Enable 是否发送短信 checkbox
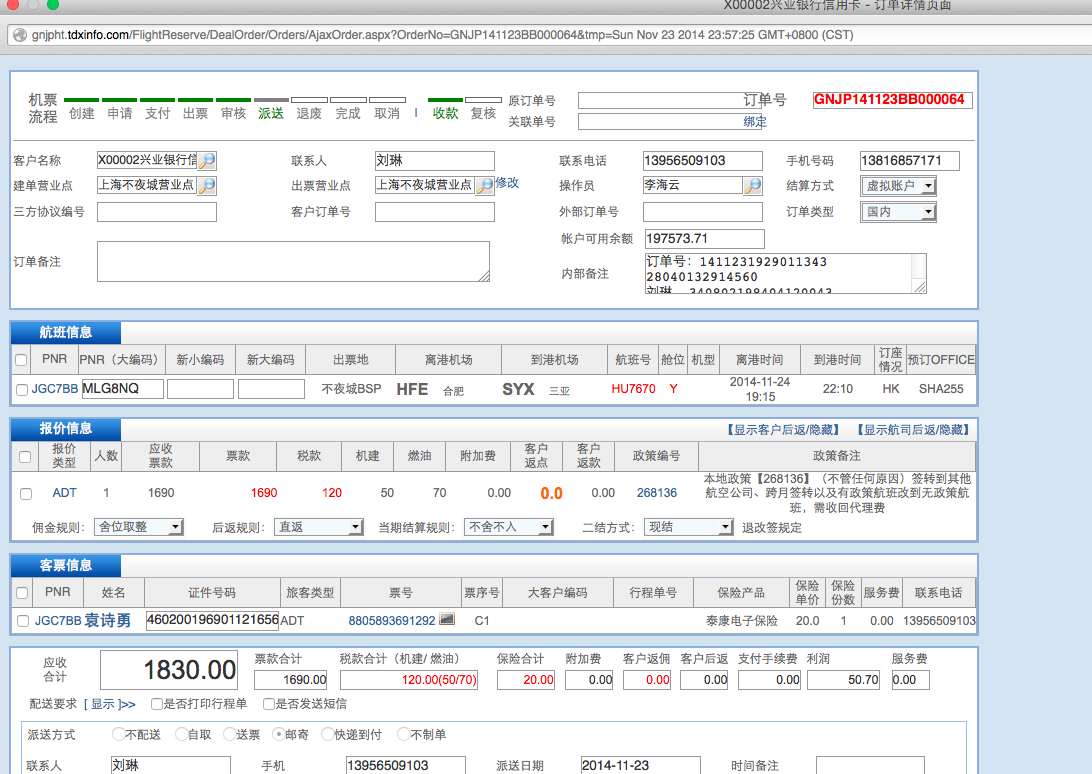The width and height of the screenshot is (1092, 774). coord(269,704)
